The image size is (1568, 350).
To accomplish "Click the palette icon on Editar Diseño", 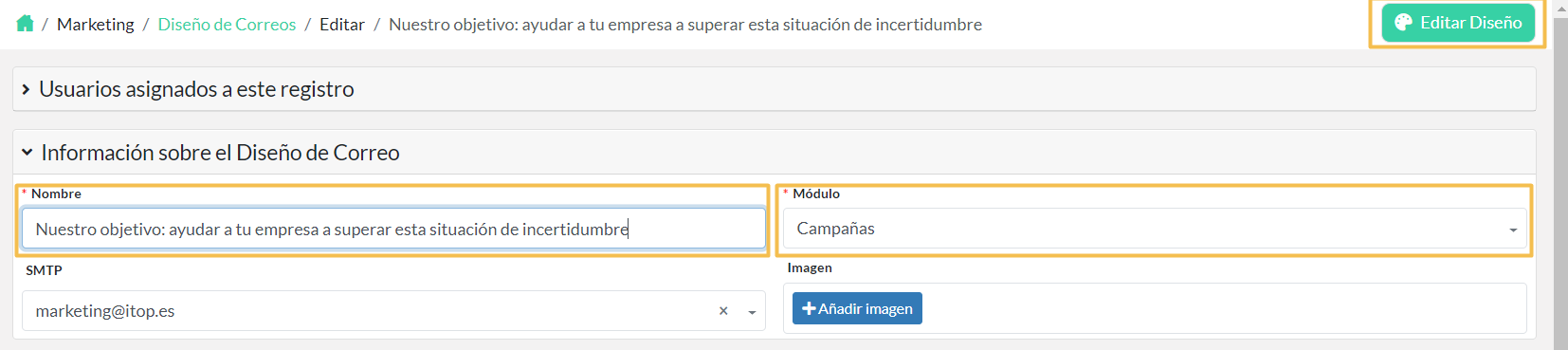I will pyautogui.click(x=1404, y=23).
